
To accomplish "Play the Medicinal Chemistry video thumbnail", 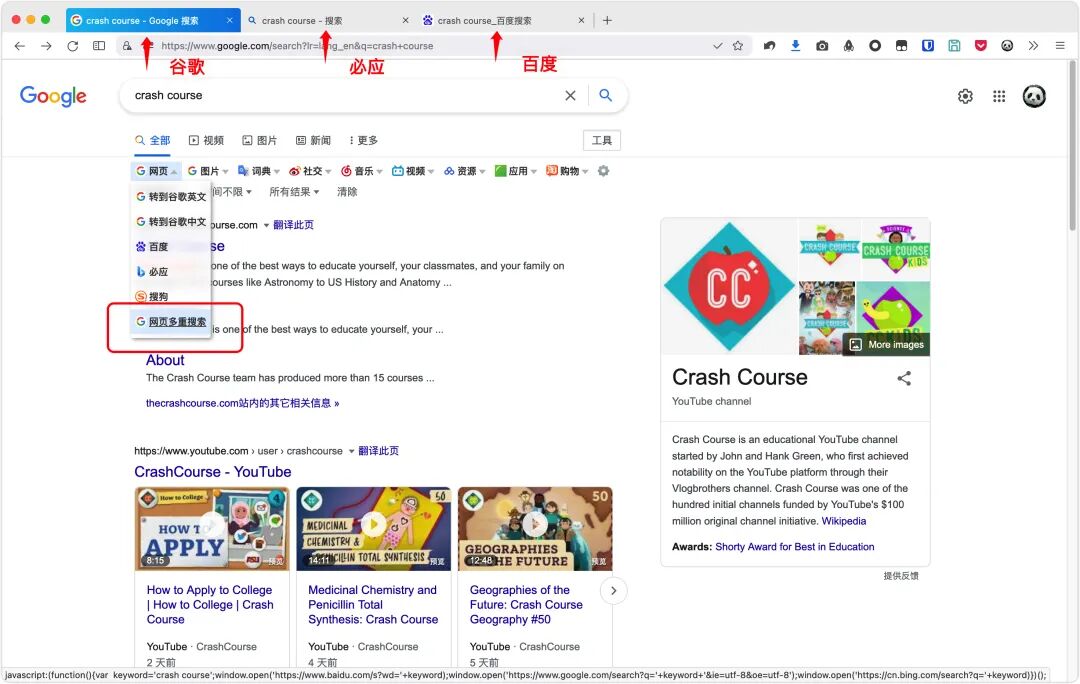I will click(374, 528).
